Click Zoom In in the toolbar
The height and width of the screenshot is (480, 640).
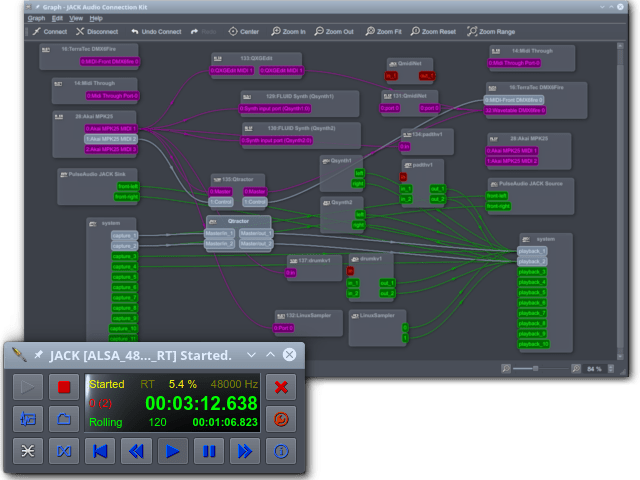point(289,31)
